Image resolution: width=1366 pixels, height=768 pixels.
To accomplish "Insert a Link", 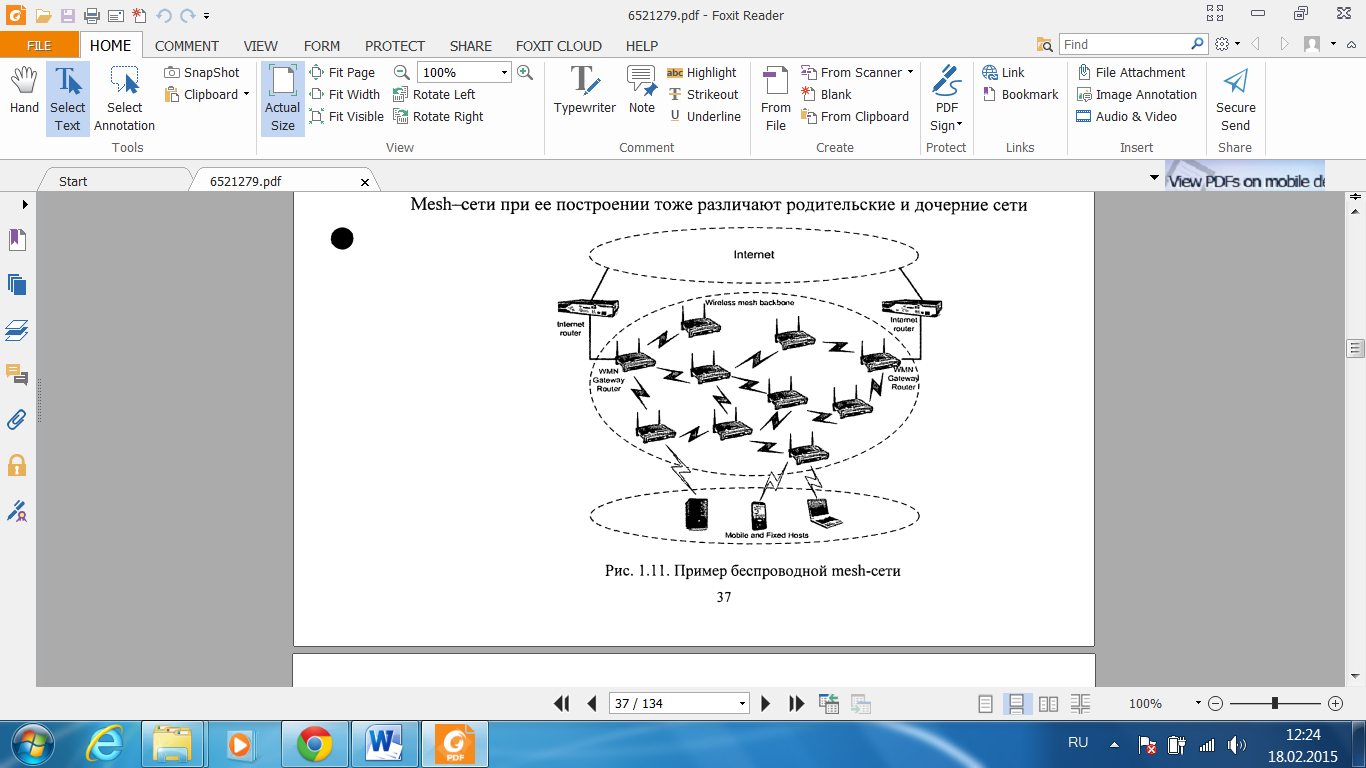I will [x=1003, y=72].
